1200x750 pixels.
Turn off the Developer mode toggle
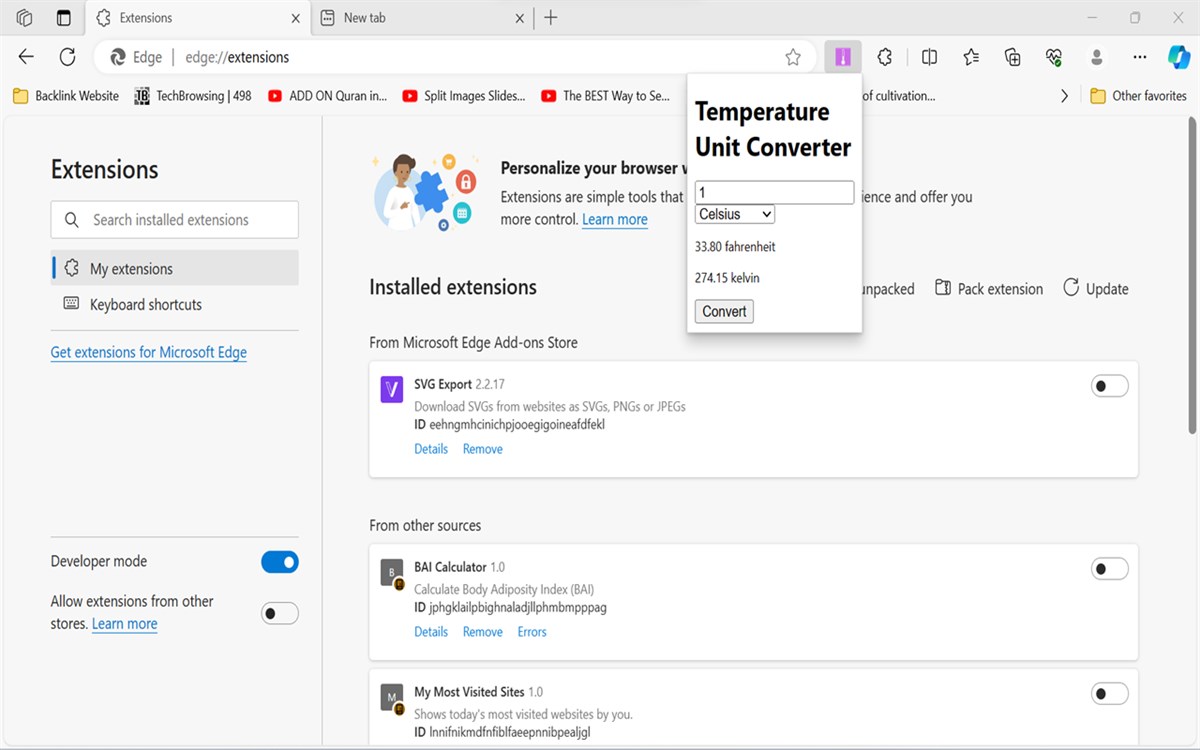[x=280, y=562]
